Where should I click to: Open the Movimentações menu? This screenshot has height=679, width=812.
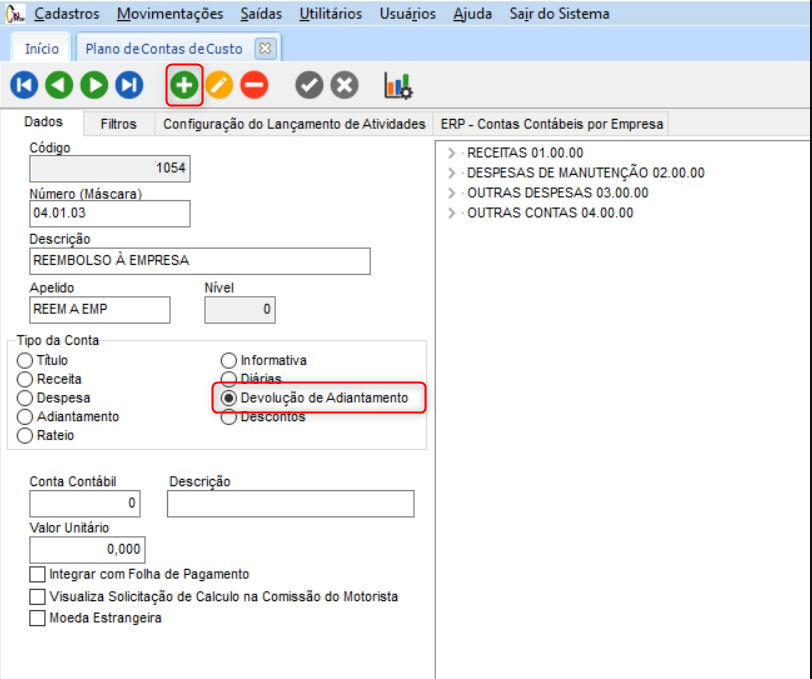tap(170, 14)
